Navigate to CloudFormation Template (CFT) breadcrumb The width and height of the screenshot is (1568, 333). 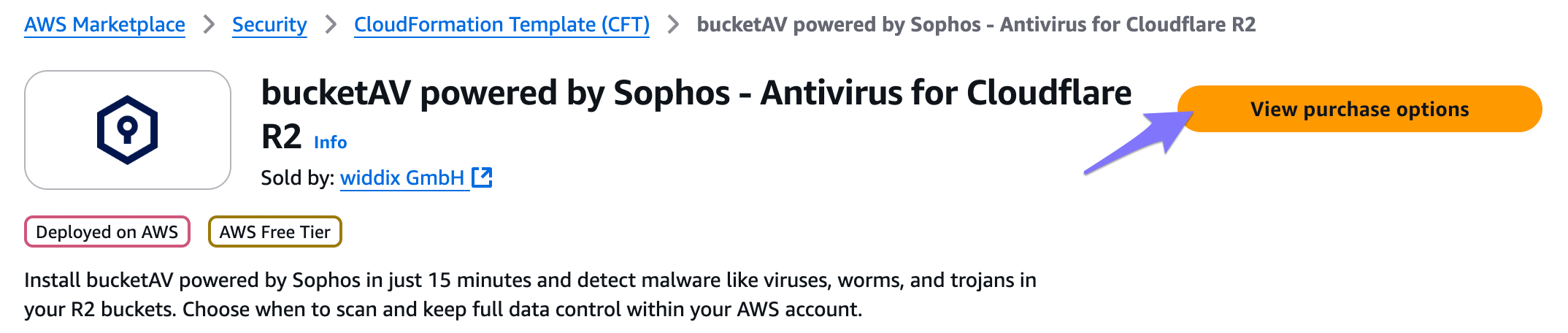click(501, 25)
